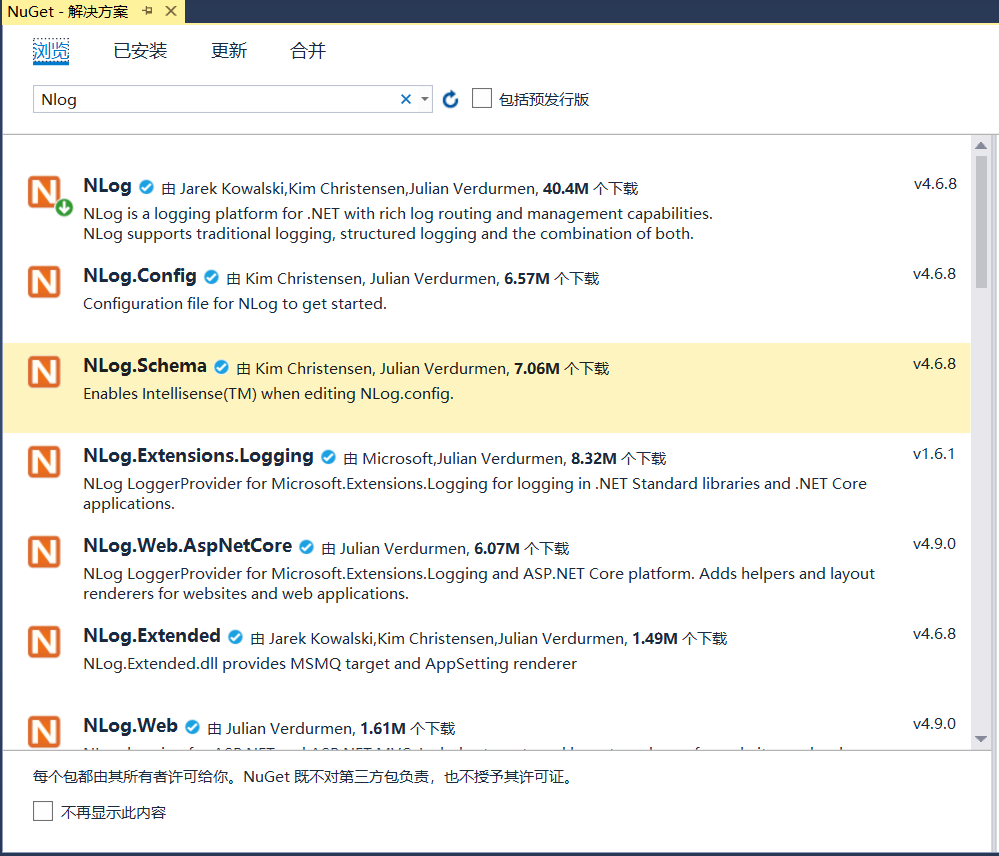Click verified badge next to NLog.Web

[x=193, y=726]
